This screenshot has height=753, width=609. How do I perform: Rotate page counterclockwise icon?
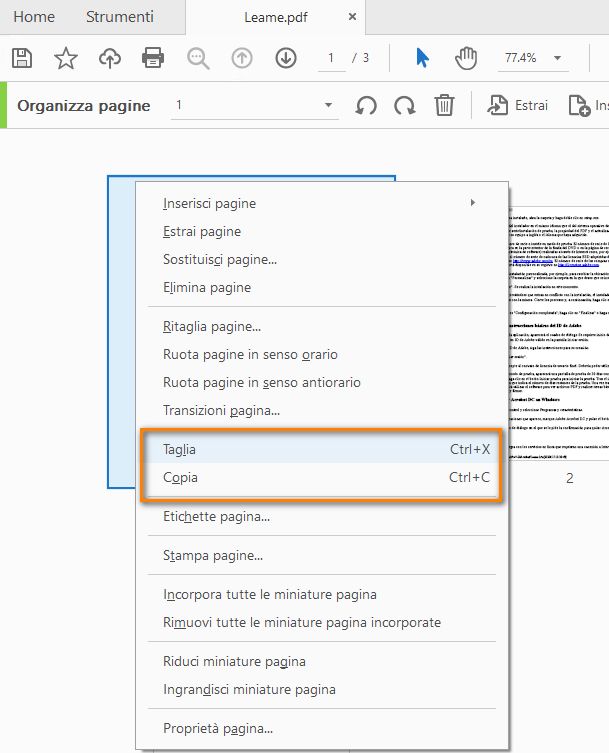pos(366,105)
